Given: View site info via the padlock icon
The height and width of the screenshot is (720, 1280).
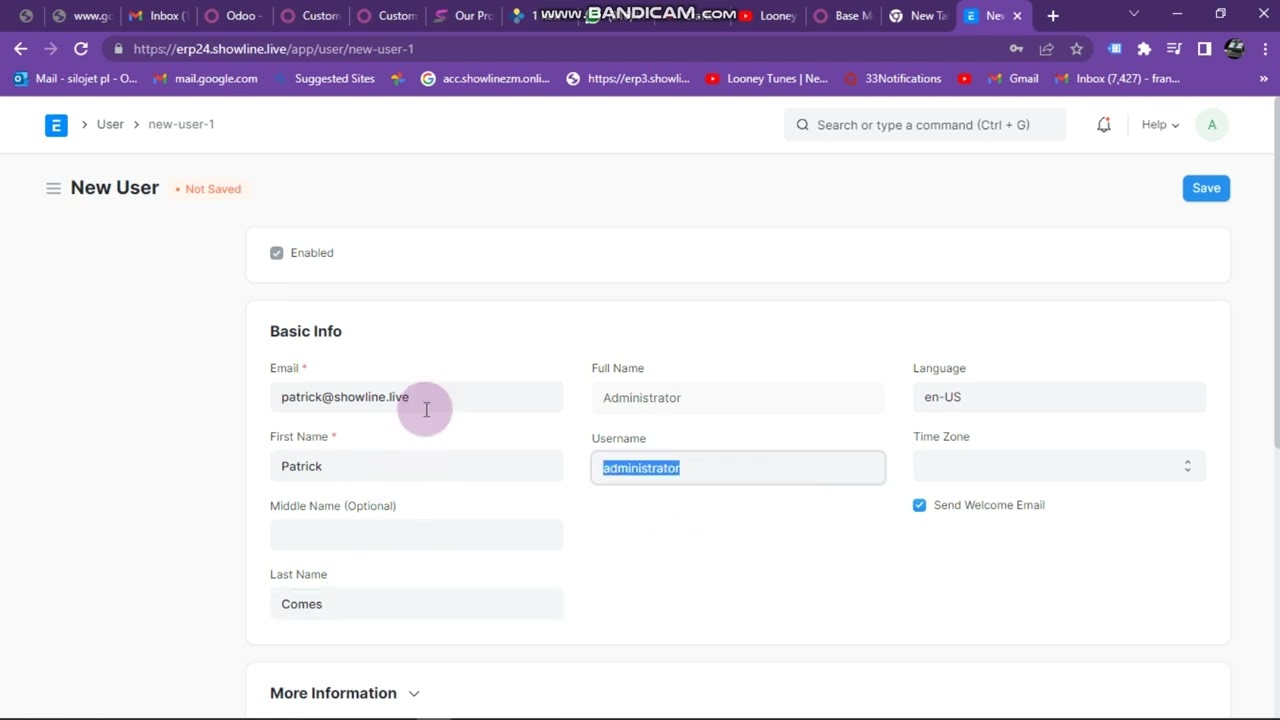Looking at the screenshot, I should (119, 49).
